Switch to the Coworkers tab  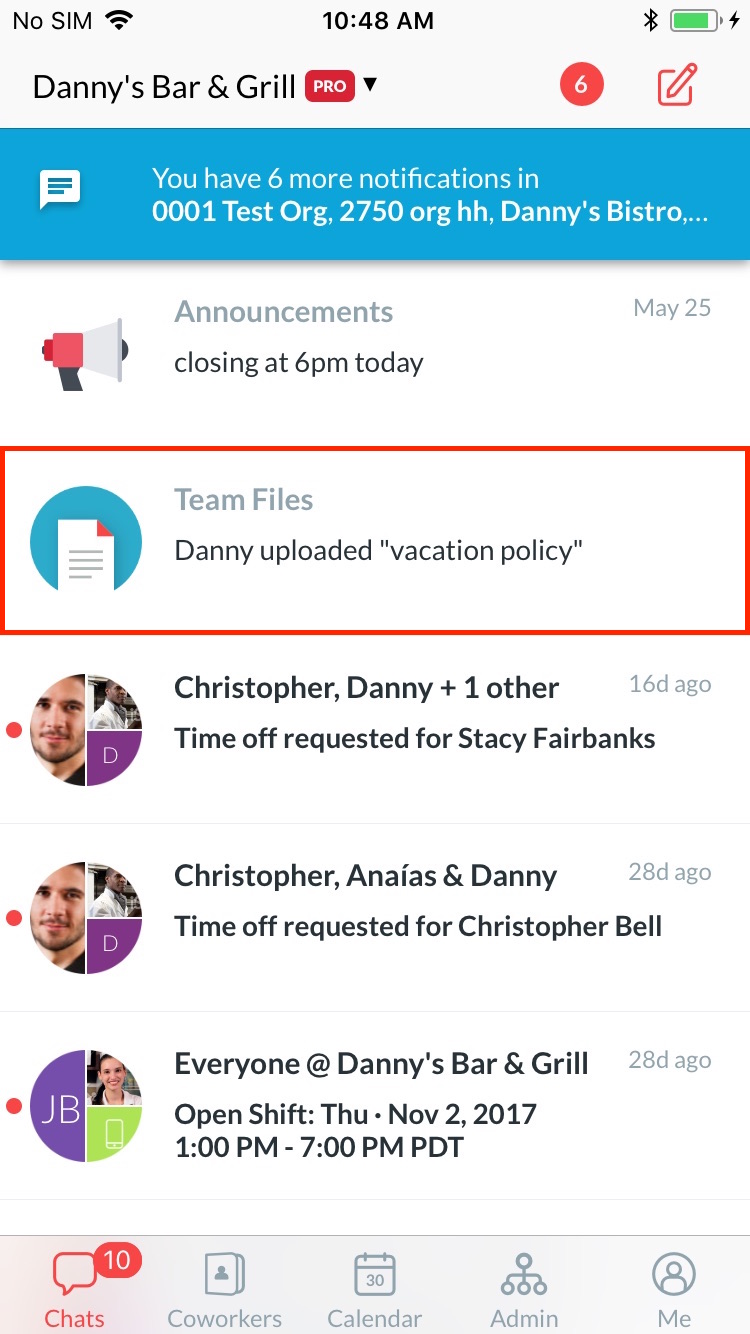(224, 1290)
